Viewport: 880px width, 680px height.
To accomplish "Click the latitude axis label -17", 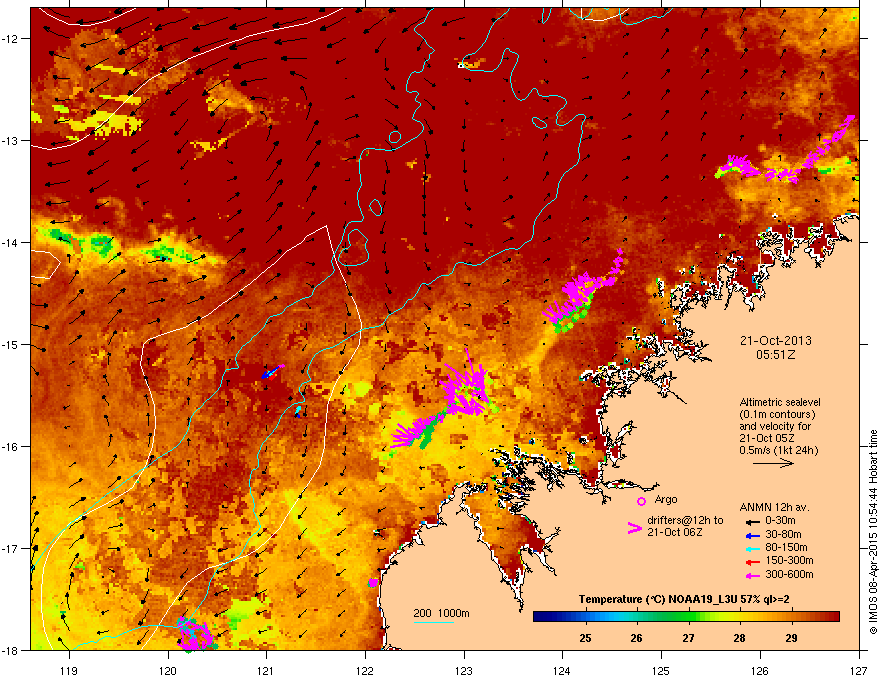I will pyautogui.click(x=11, y=548).
